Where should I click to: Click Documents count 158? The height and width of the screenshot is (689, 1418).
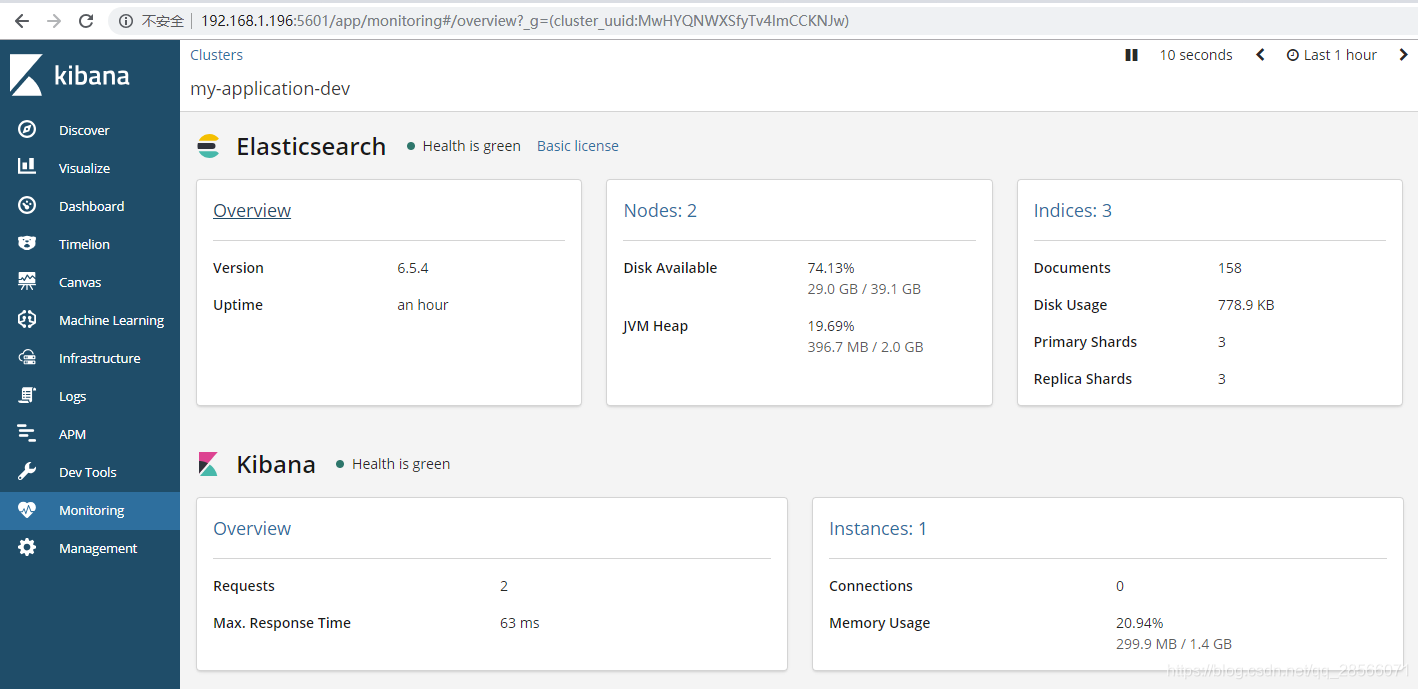1230,268
